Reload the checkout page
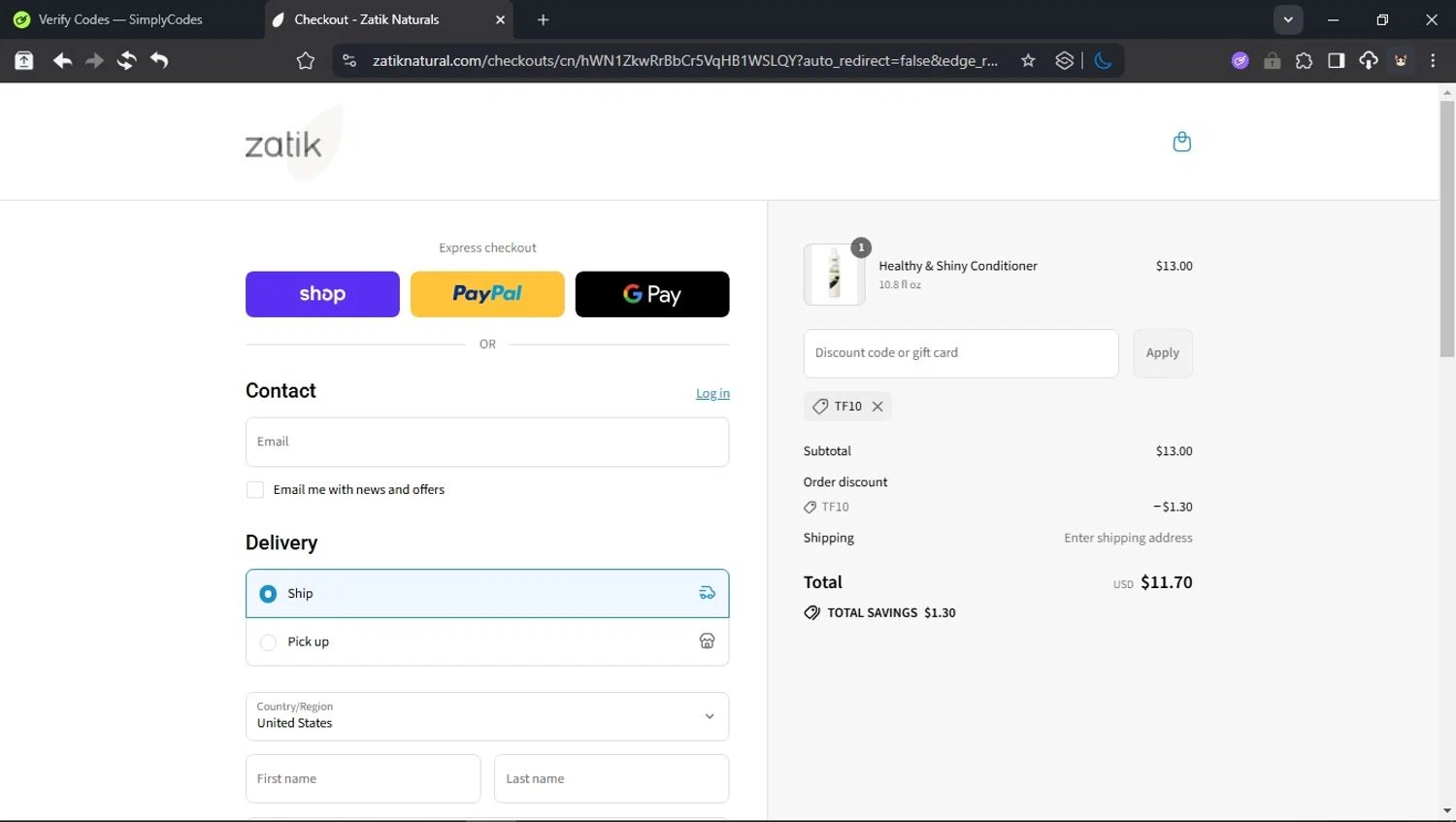 [126, 60]
